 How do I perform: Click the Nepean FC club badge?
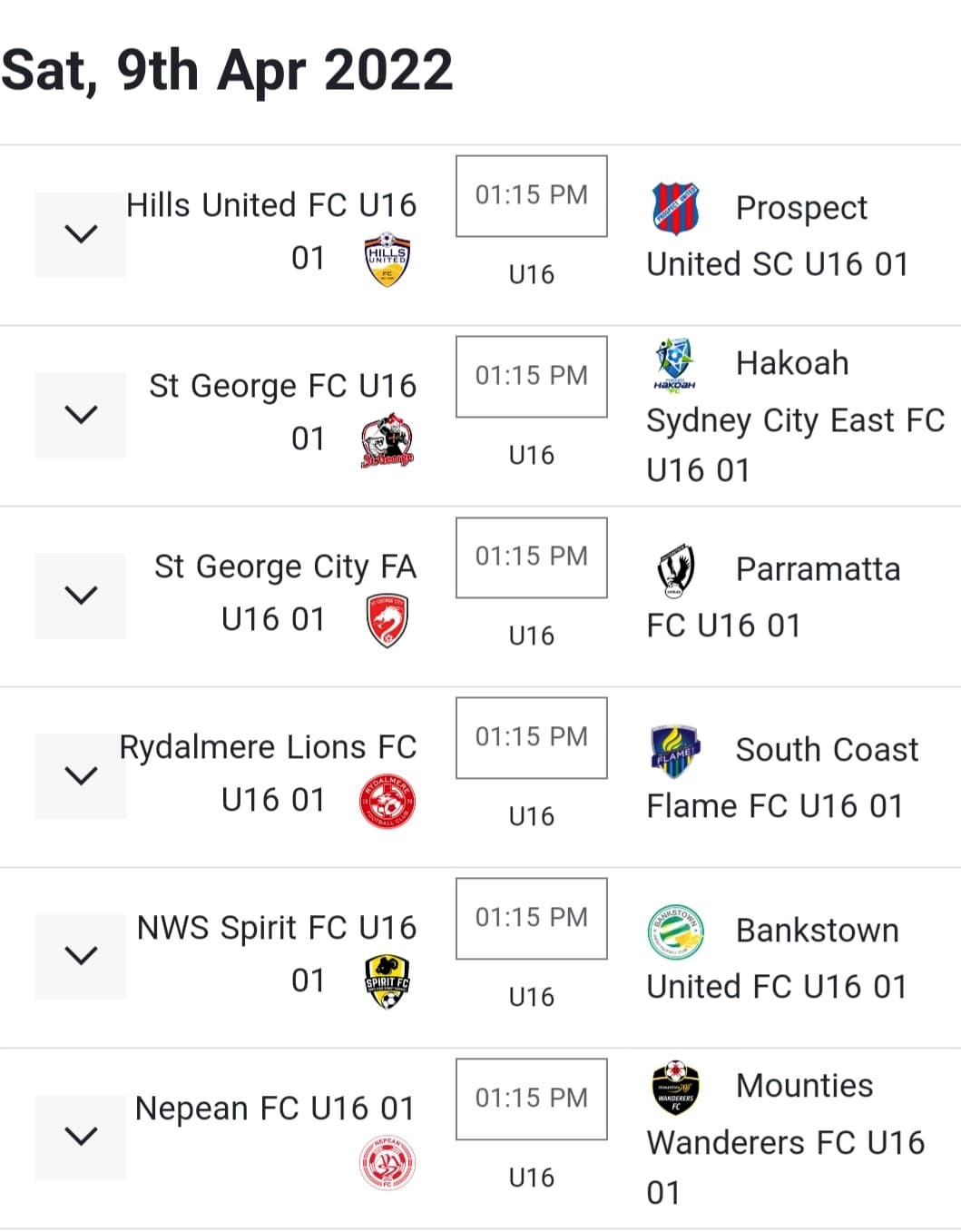click(387, 1164)
